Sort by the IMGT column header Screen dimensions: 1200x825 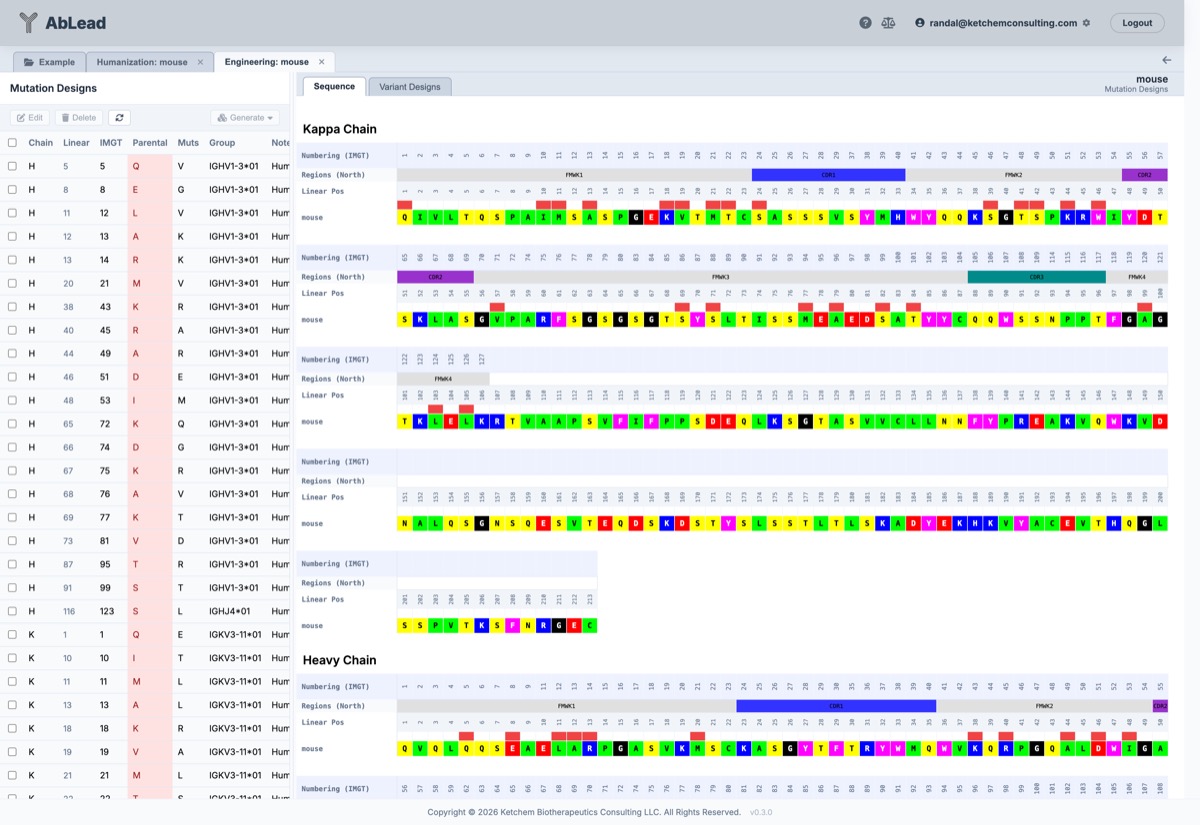[110, 143]
